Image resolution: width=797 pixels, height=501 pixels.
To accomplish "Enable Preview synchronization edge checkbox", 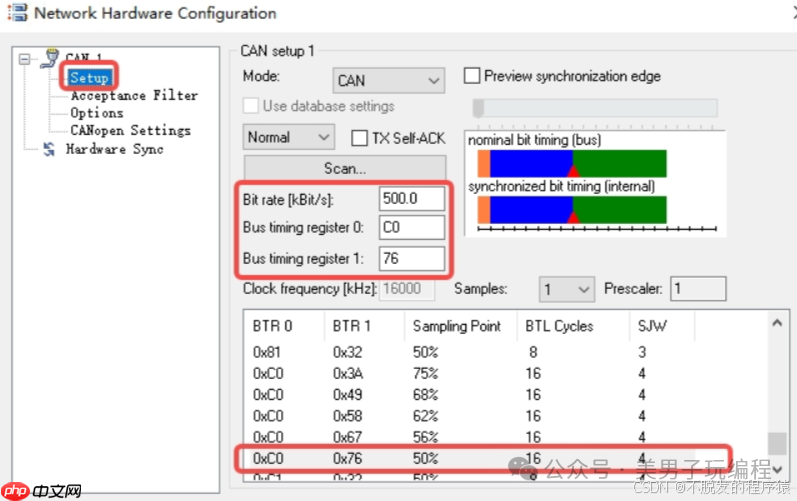I will pos(473,76).
